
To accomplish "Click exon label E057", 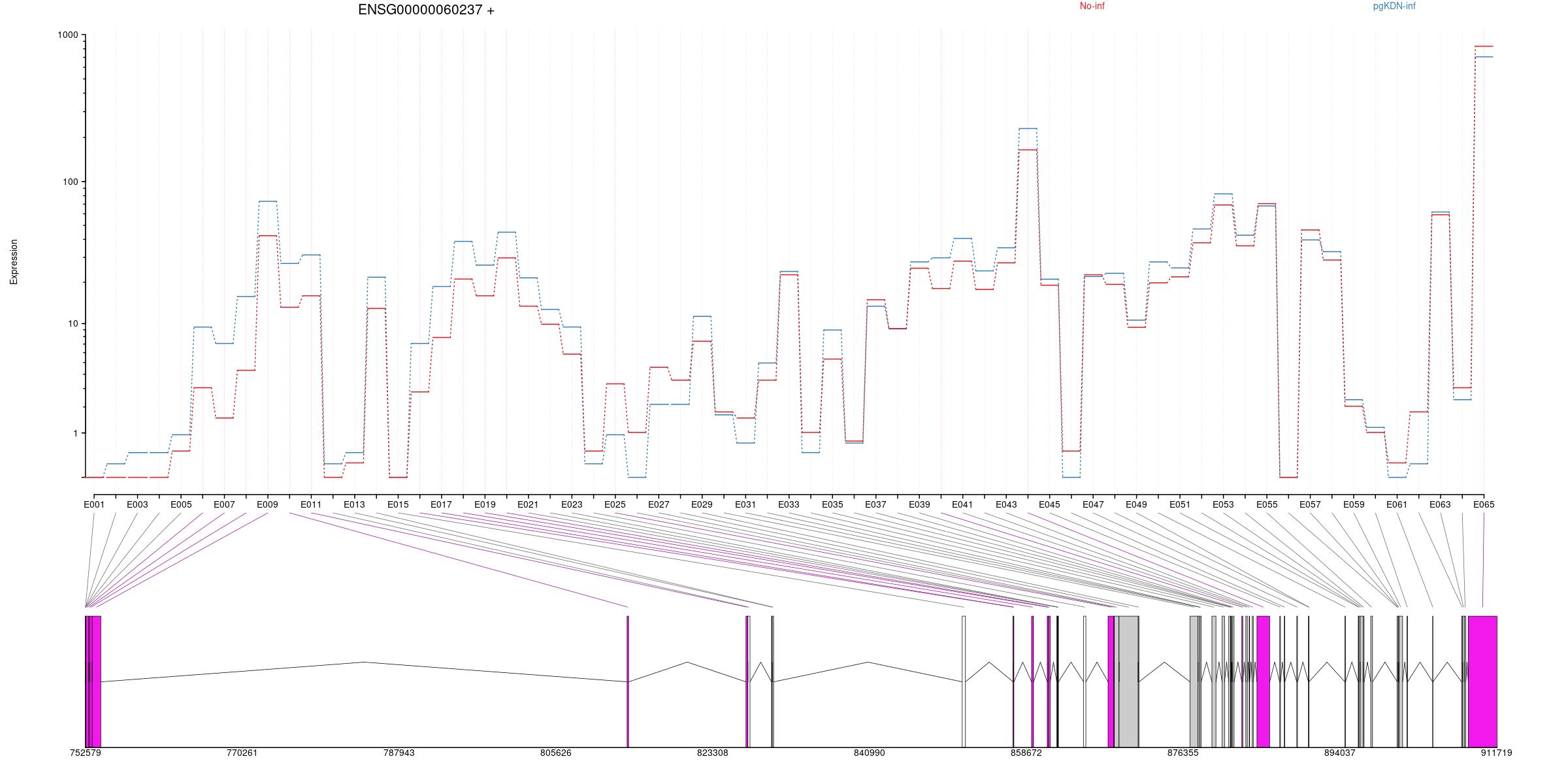I will pos(1310,504).
